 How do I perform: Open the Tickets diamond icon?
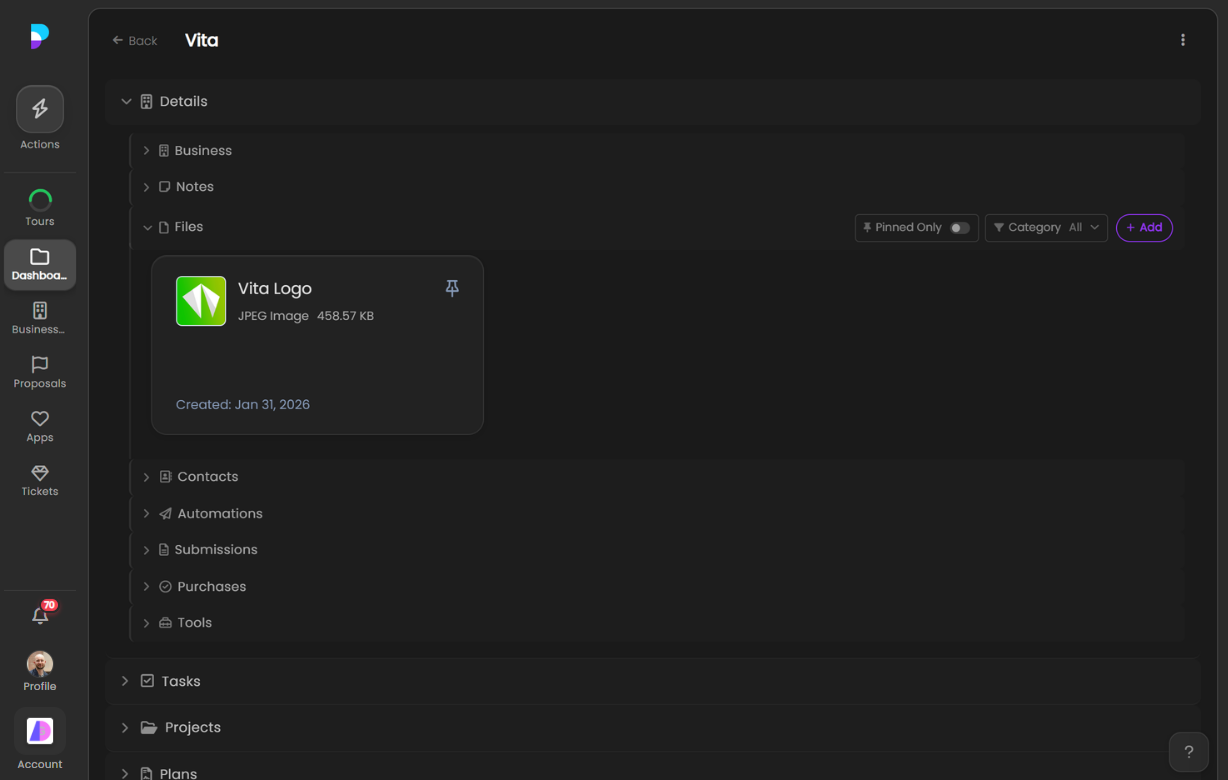[40, 473]
